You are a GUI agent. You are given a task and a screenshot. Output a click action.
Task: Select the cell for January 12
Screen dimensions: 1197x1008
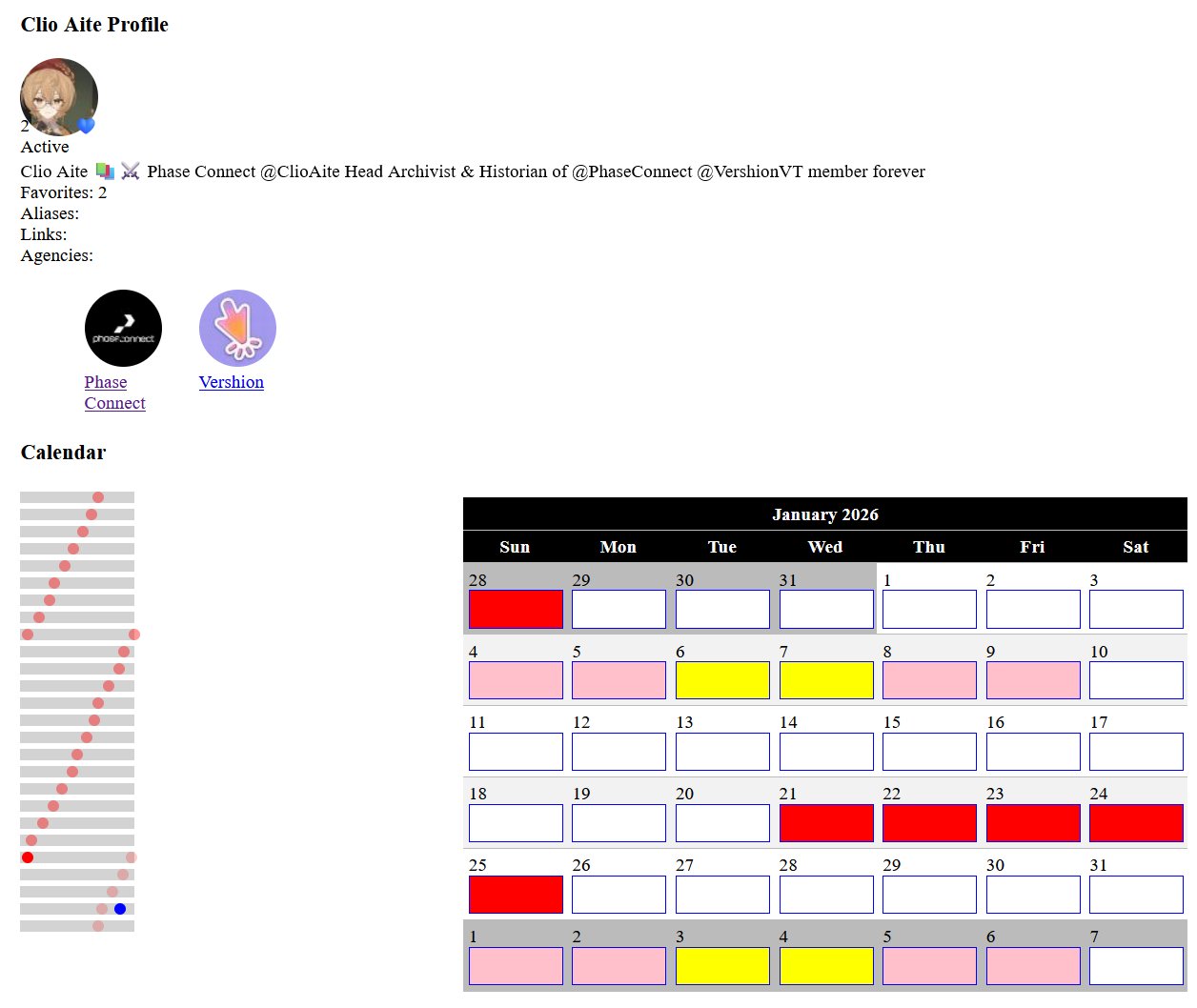coord(619,752)
